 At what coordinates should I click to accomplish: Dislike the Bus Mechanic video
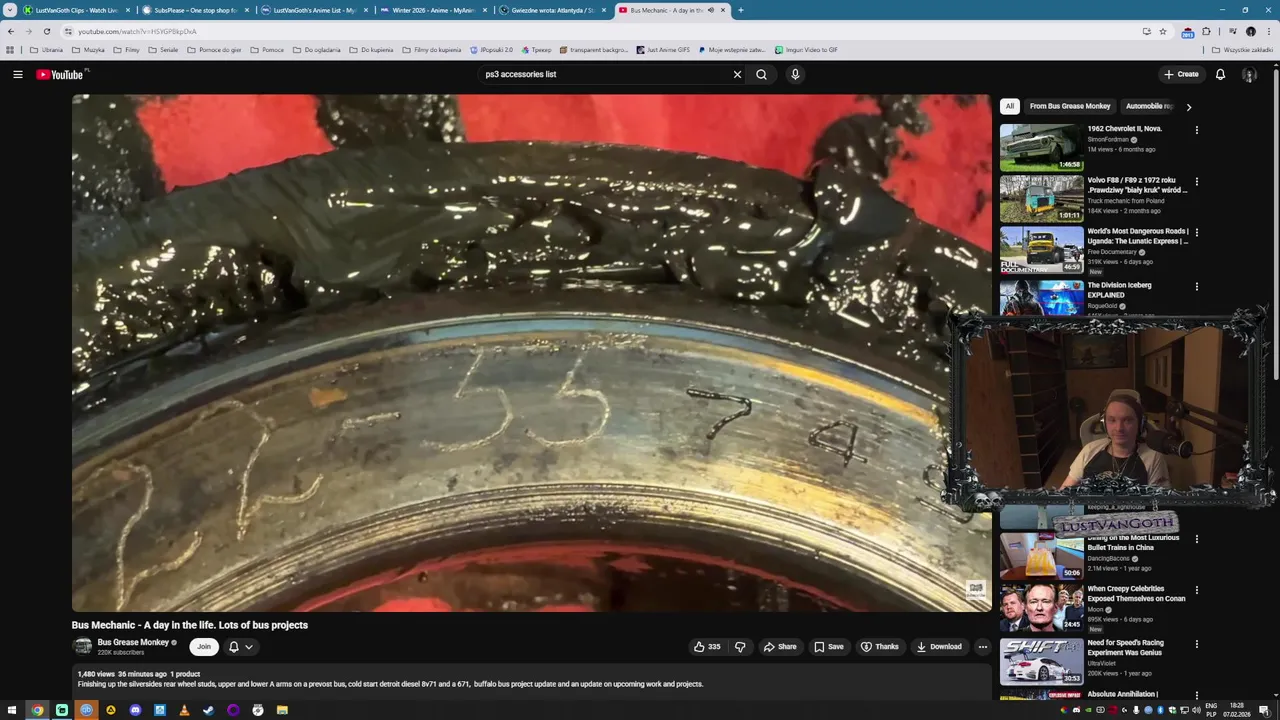coord(740,646)
